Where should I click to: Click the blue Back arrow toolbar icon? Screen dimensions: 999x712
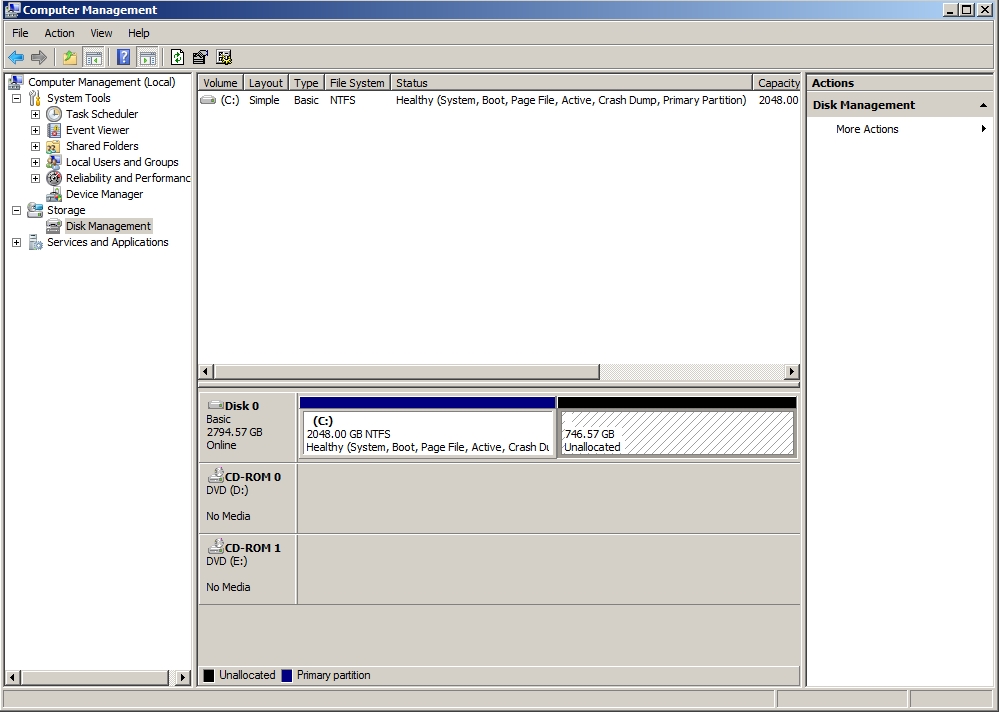pos(16,58)
